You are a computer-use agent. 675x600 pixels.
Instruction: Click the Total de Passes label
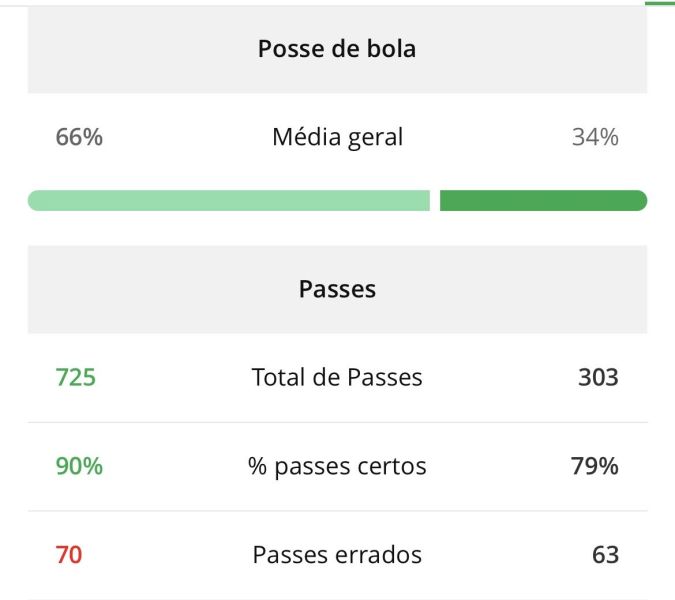pos(337,377)
